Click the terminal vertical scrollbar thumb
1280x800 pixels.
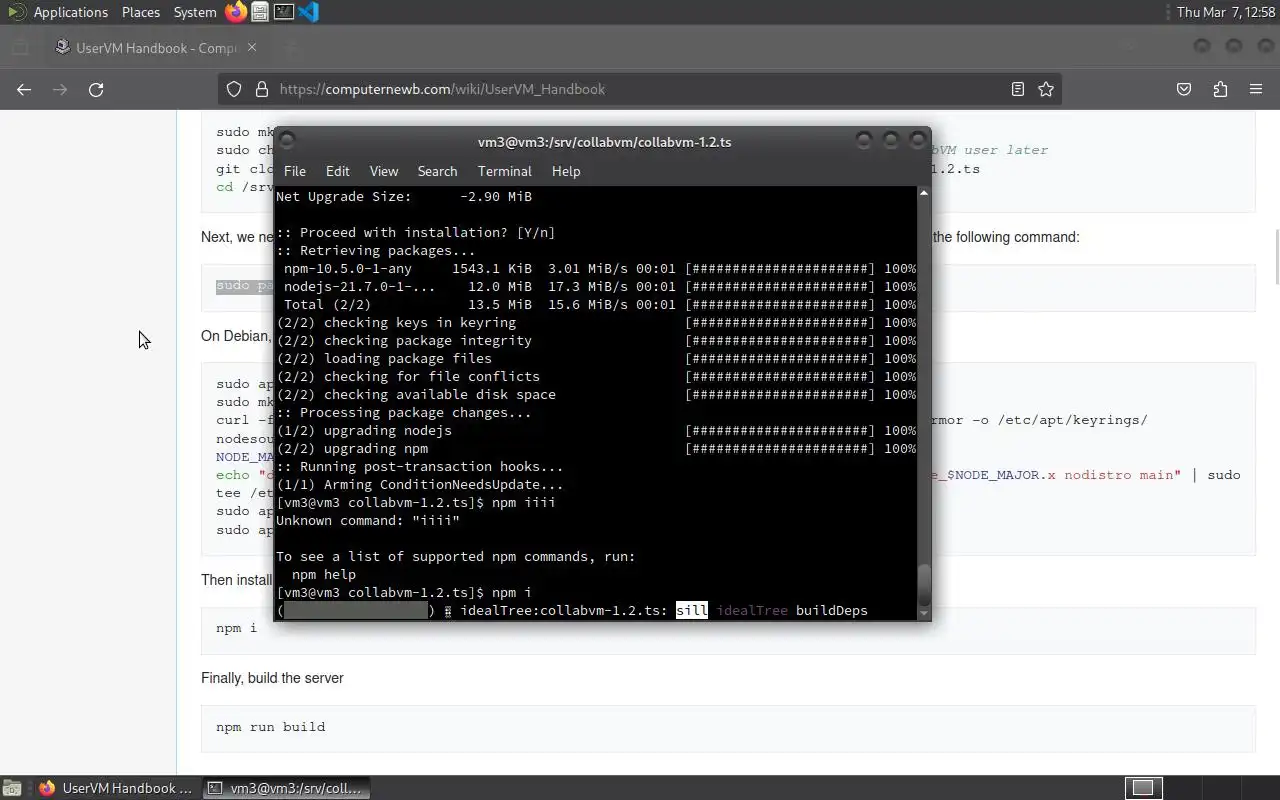pos(924,583)
